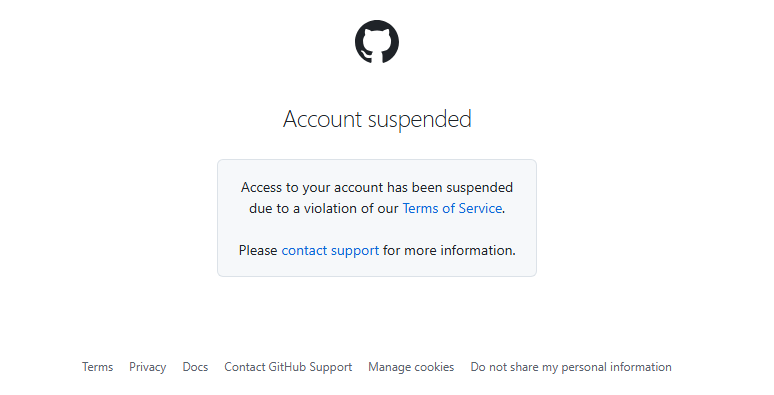This screenshot has height=395, width=774.
Task: Open the Privacy footer link
Action: (x=148, y=367)
